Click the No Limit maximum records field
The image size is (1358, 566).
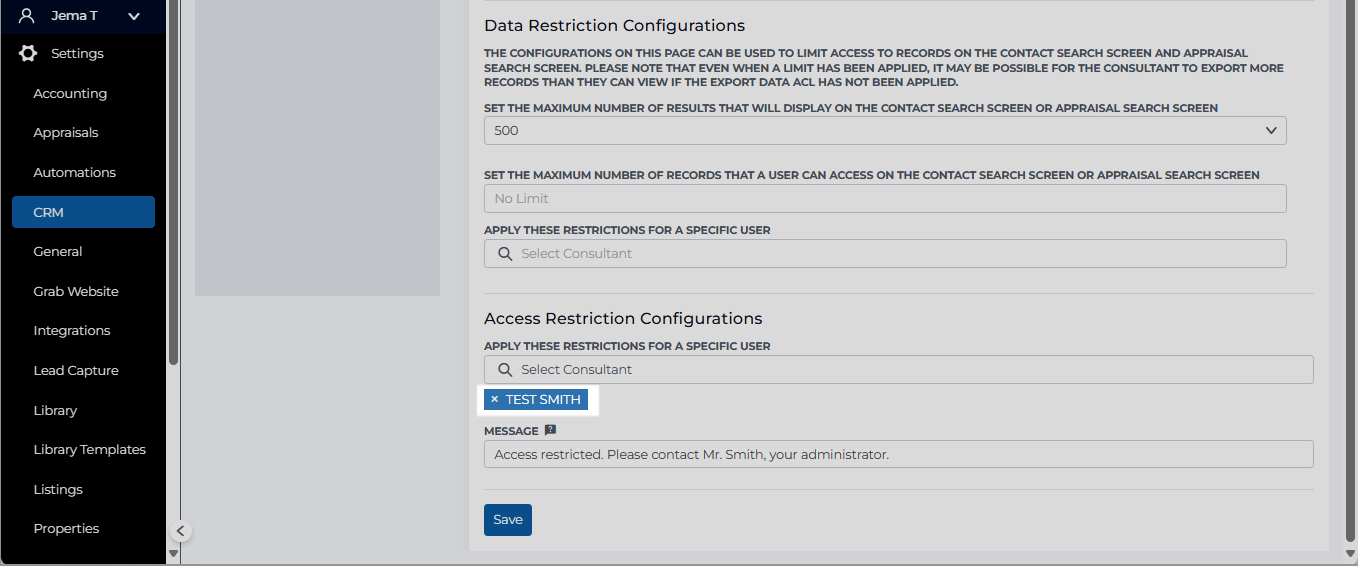(885, 198)
